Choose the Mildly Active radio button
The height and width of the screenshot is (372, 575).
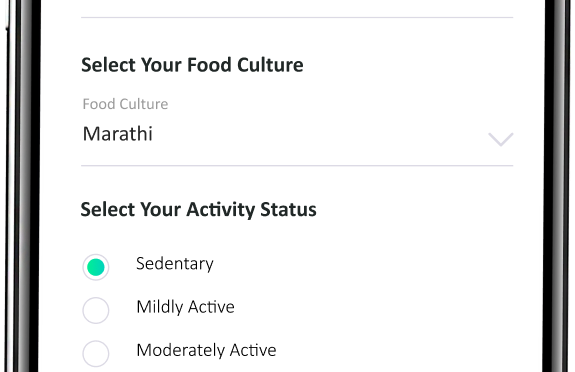tap(96, 310)
